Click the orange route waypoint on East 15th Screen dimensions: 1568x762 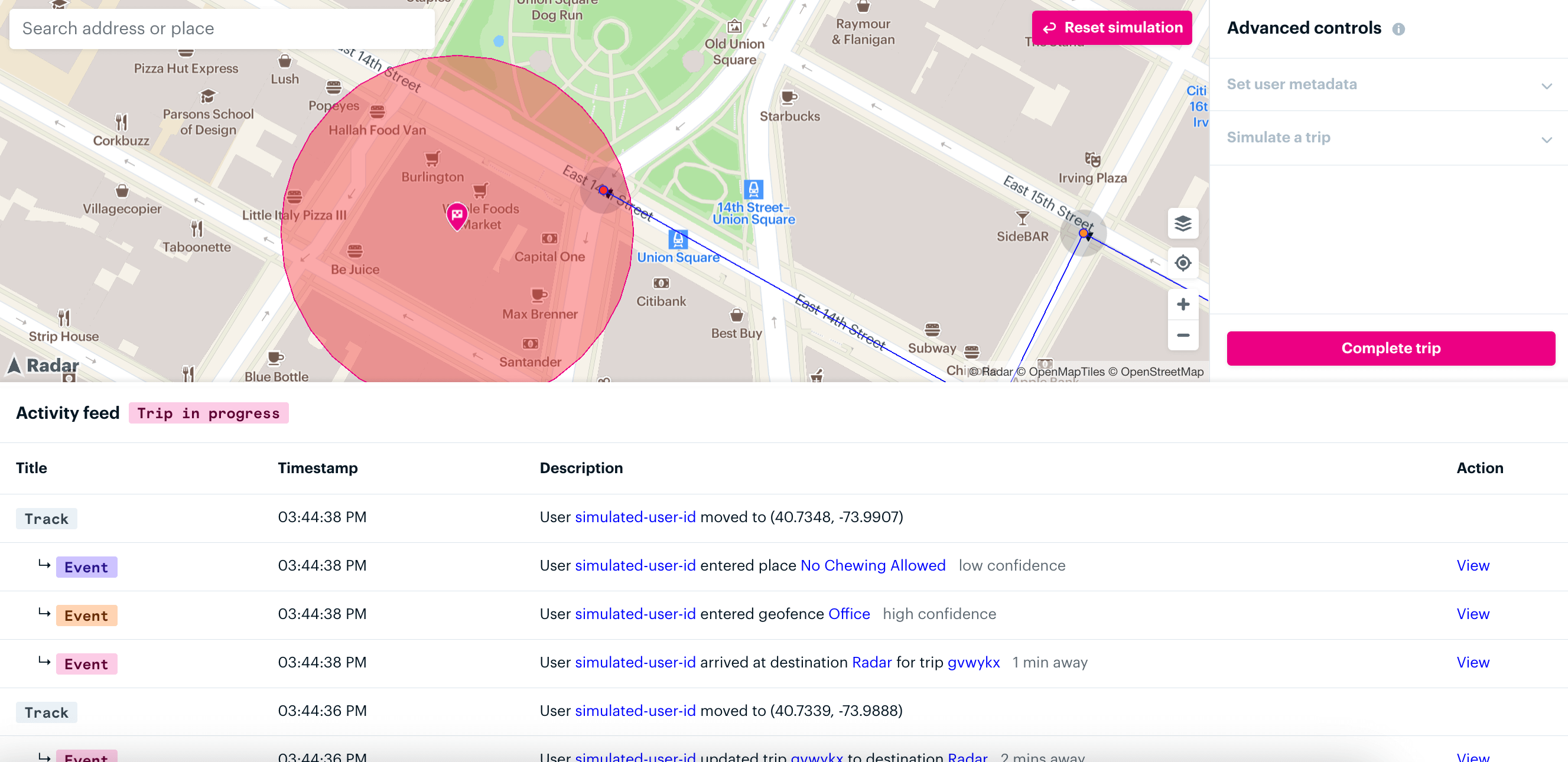click(x=1083, y=233)
